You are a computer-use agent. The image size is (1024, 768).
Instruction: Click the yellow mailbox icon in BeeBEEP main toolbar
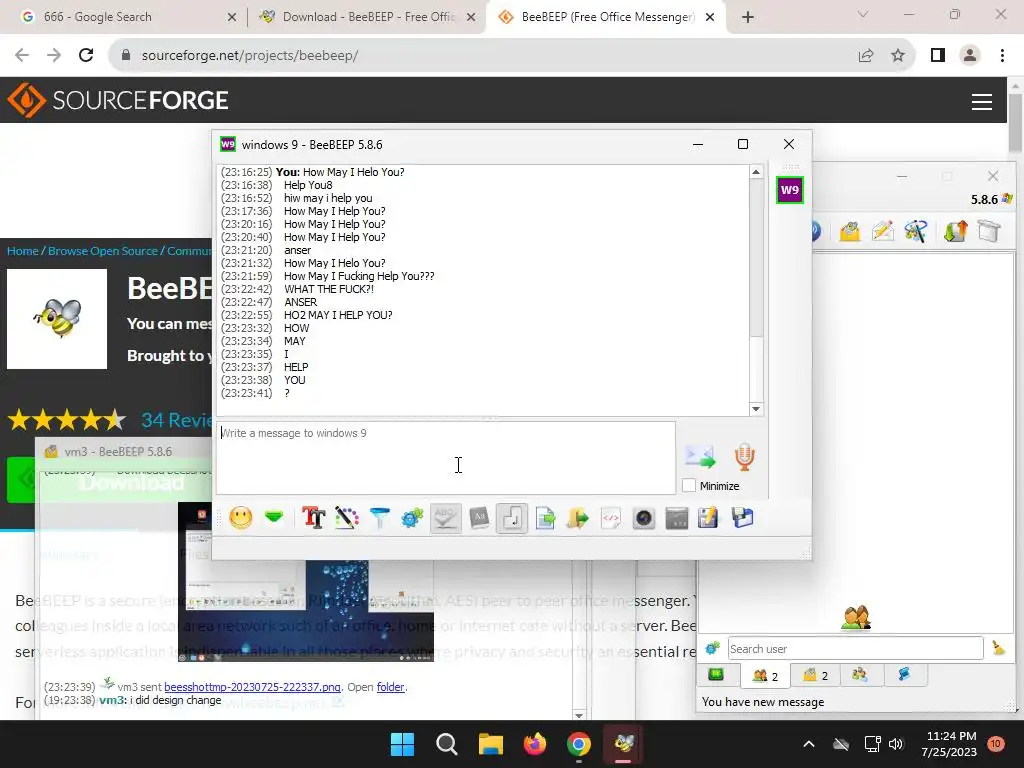[850, 231]
